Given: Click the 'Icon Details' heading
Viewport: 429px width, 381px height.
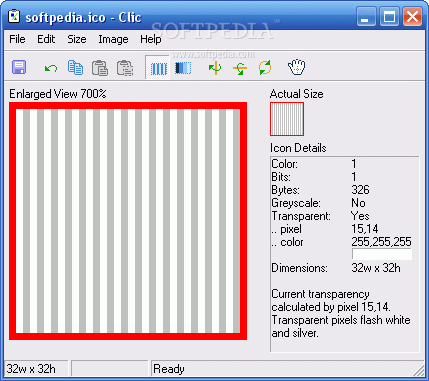Looking at the screenshot, I should click(298, 148).
